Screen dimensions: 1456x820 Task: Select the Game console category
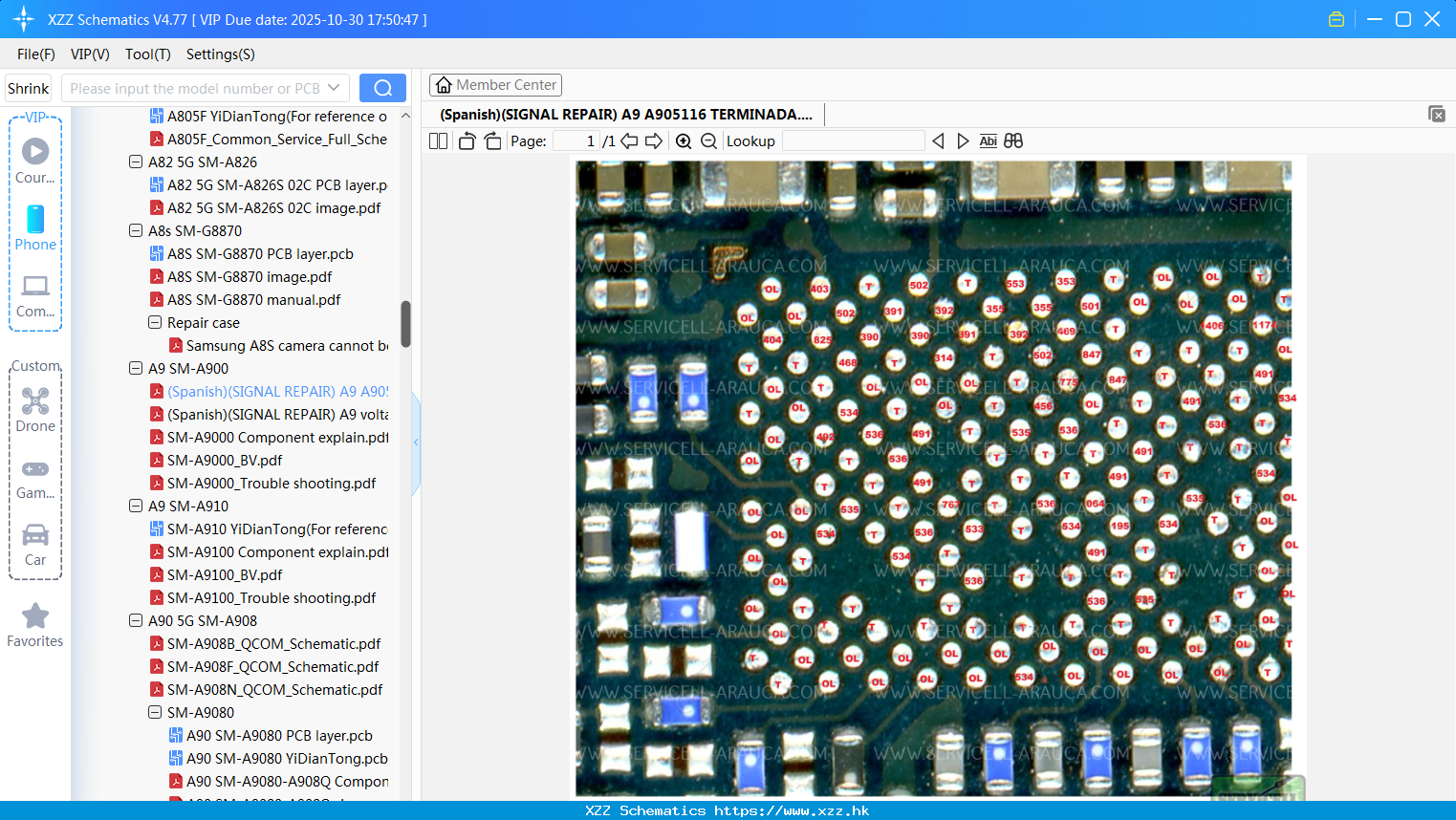click(x=35, y=478)
